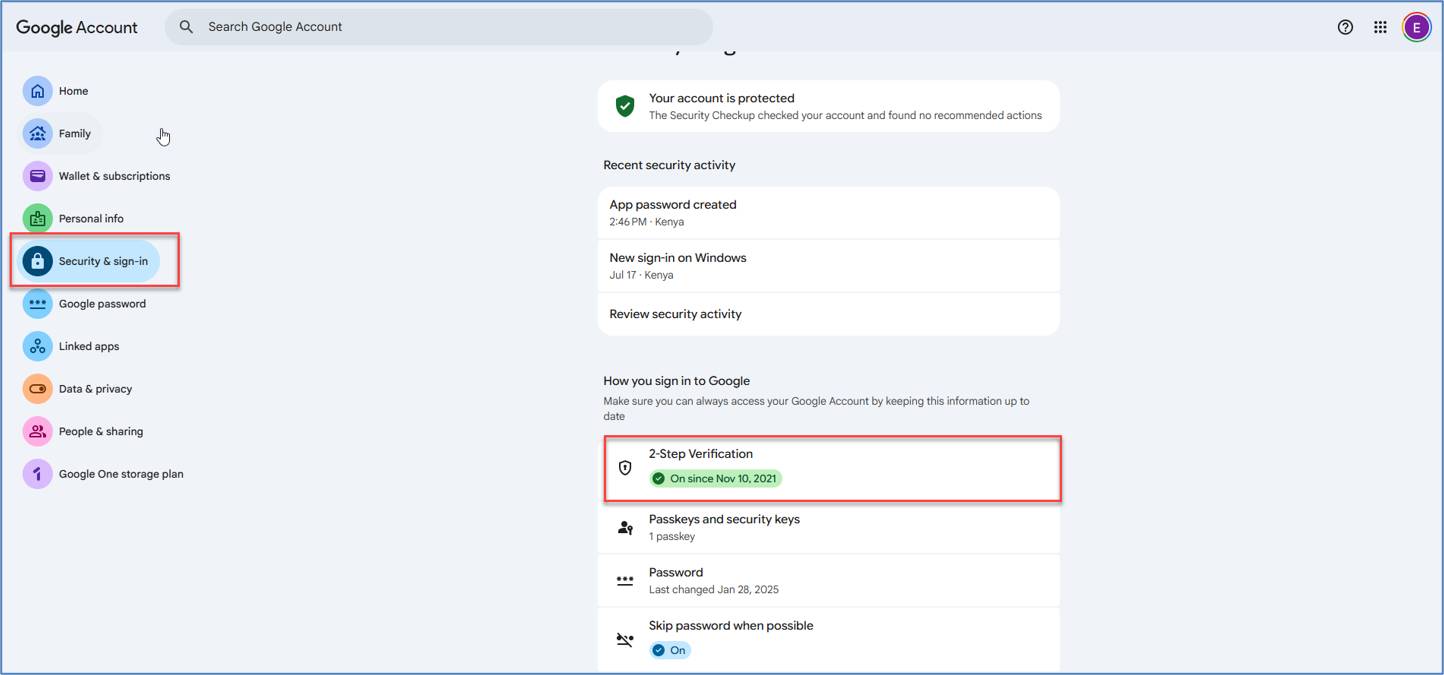Click the Search Google Account field
Image resolution: width=1444 pixels, height=675 pixels.
click(x=439, y=27)
